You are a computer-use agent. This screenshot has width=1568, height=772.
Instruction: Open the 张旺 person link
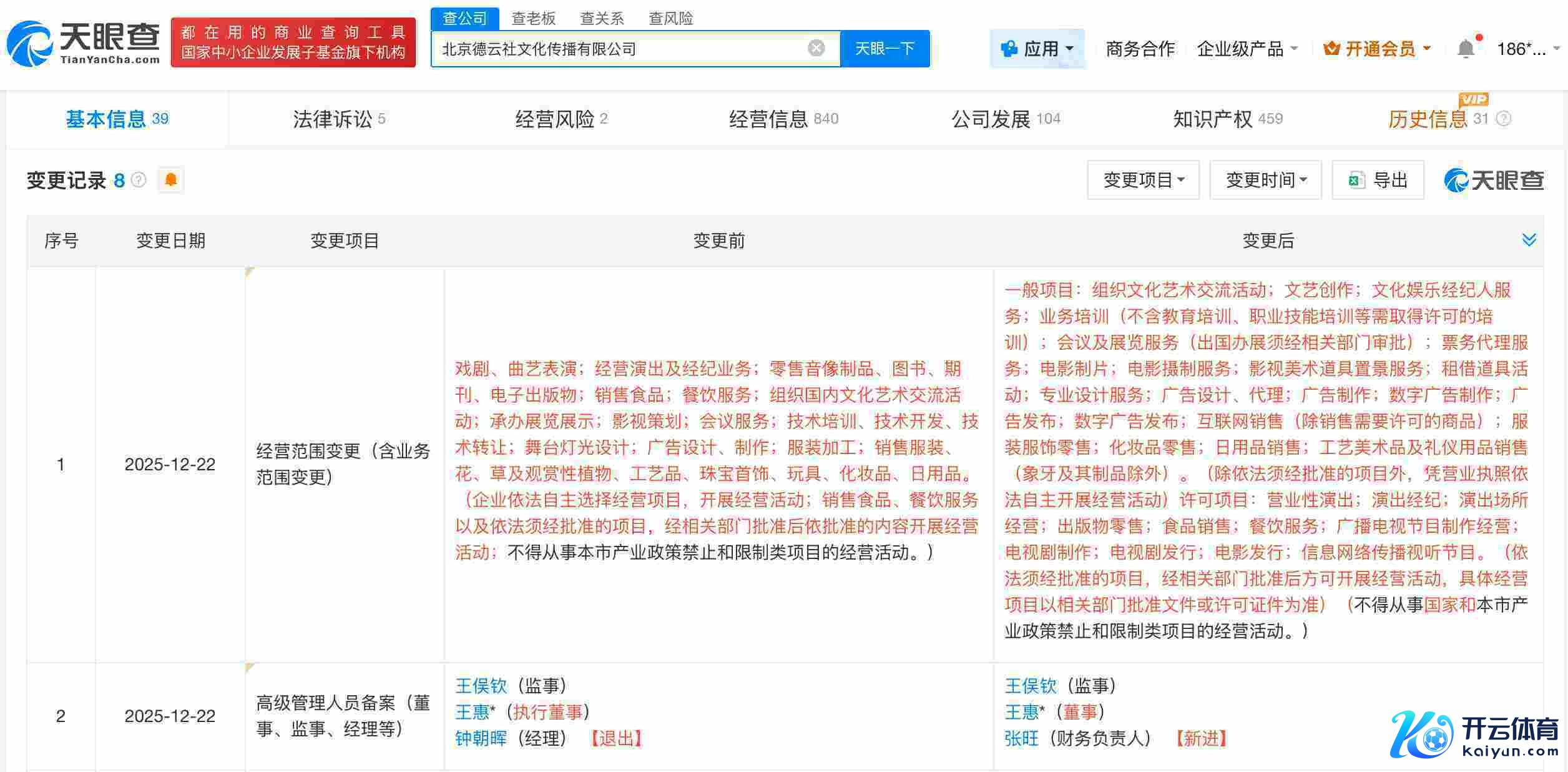pyautogui.click(x=1021, y=738)
